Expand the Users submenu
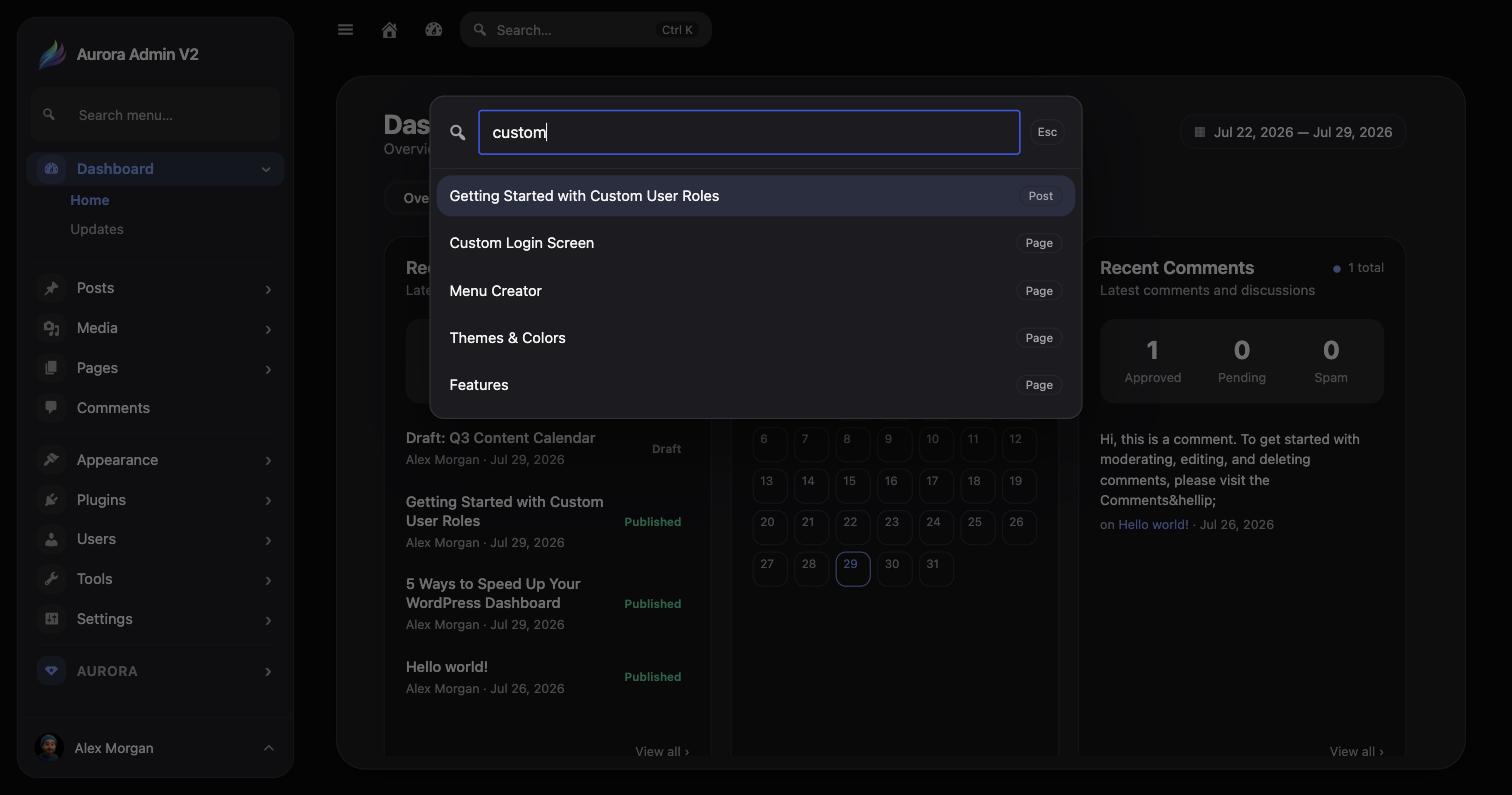The height and width of the screenshot is (795, 1512). point(268,540)
